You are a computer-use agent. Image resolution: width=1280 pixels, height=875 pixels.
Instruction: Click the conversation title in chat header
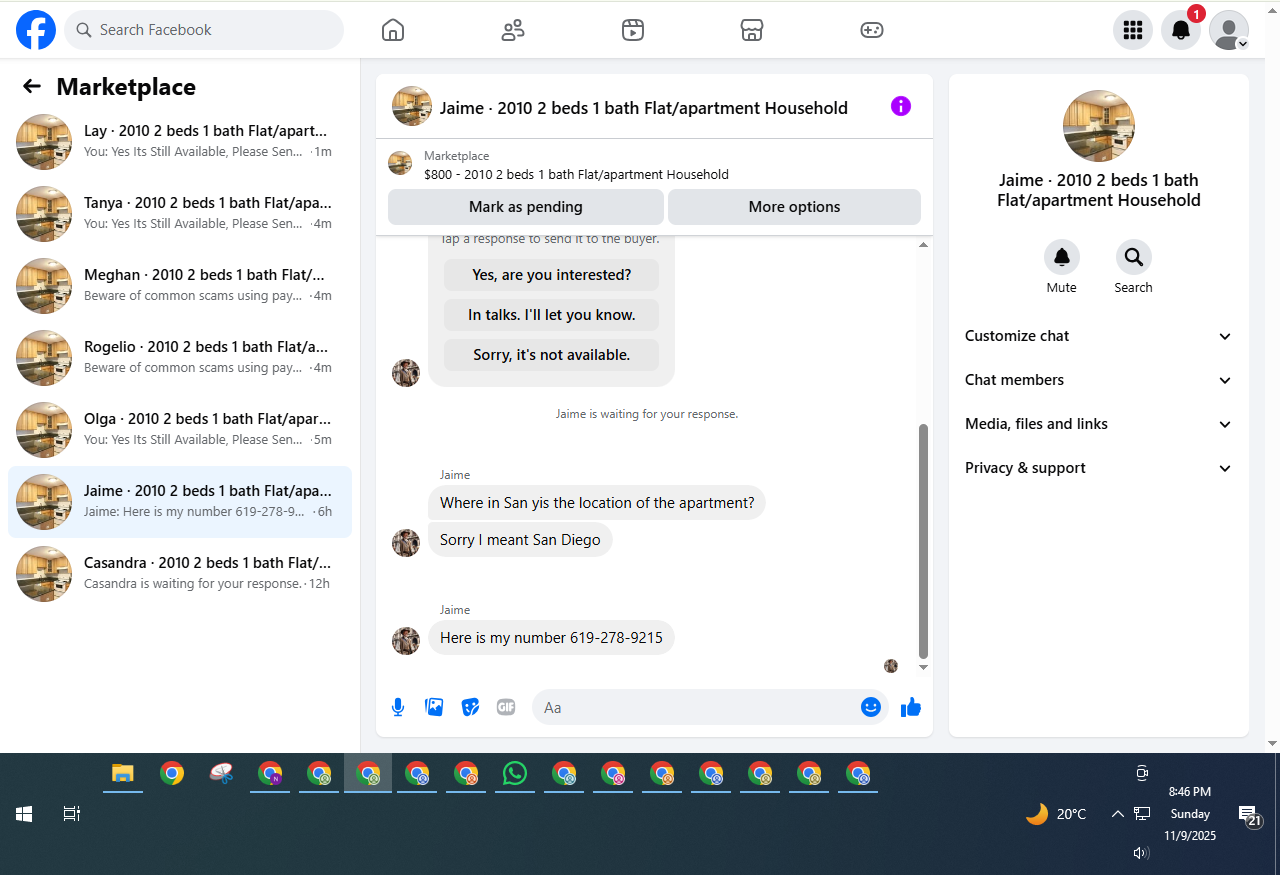[644, 108]
